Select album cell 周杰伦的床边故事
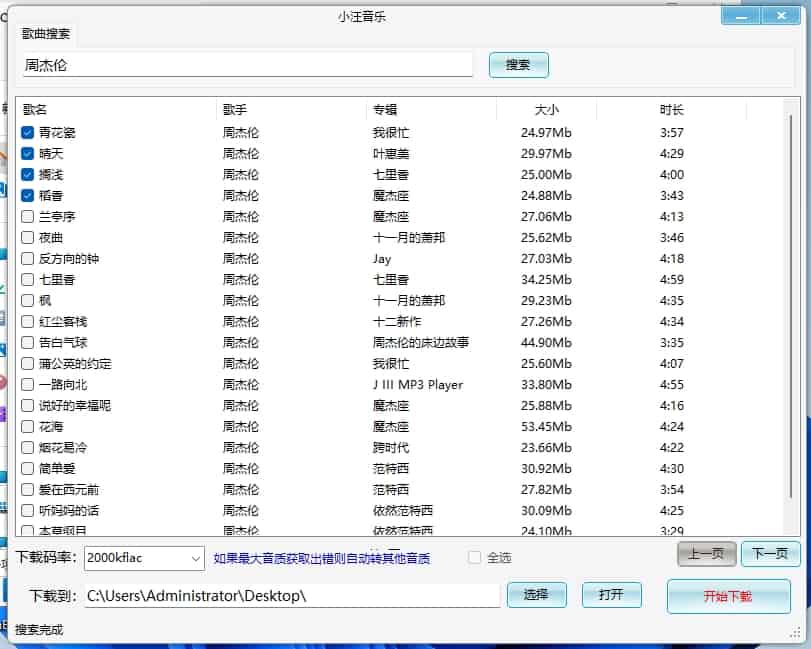This screenshot has width=811, height=649. tap(420, 342)
